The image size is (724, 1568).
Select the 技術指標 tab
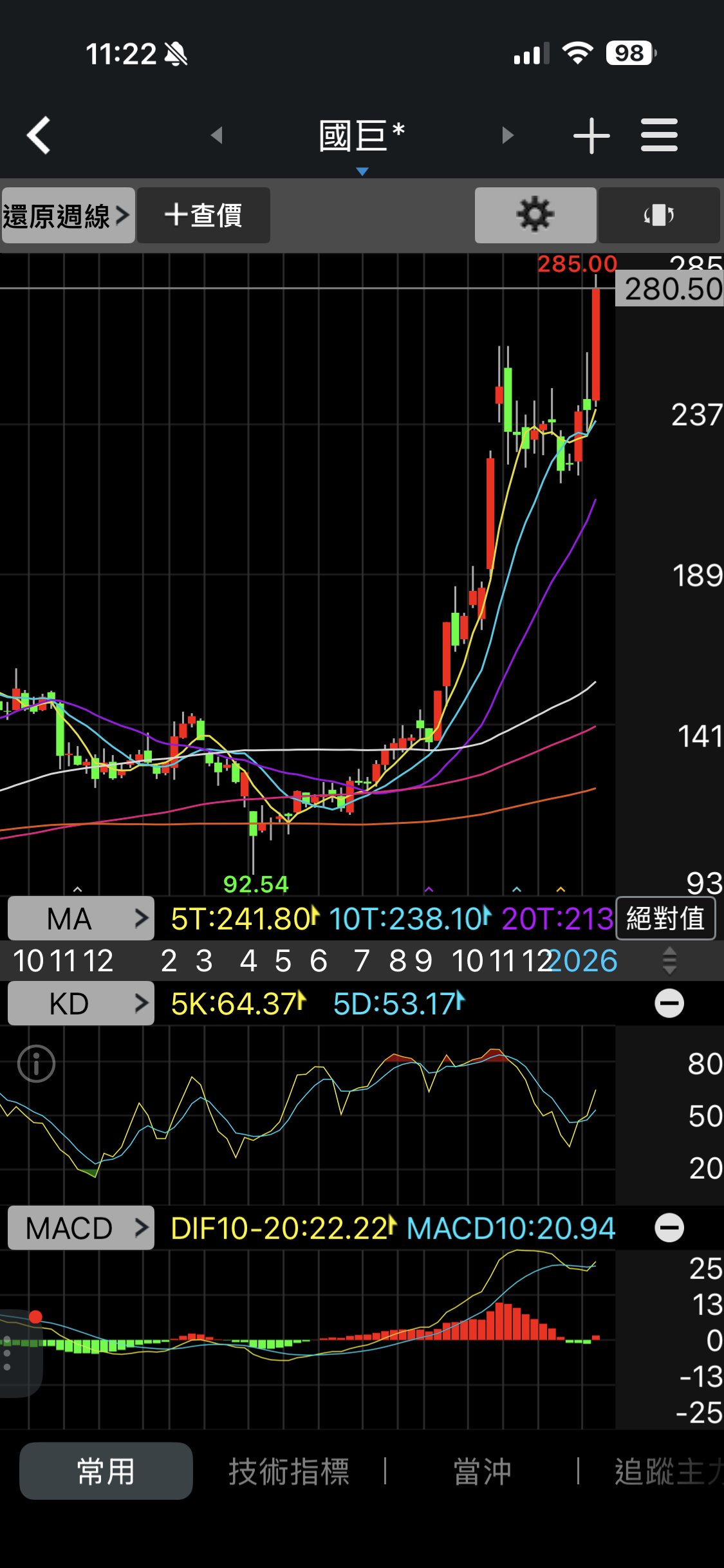pyautogui.click(x=289, y=1471)
